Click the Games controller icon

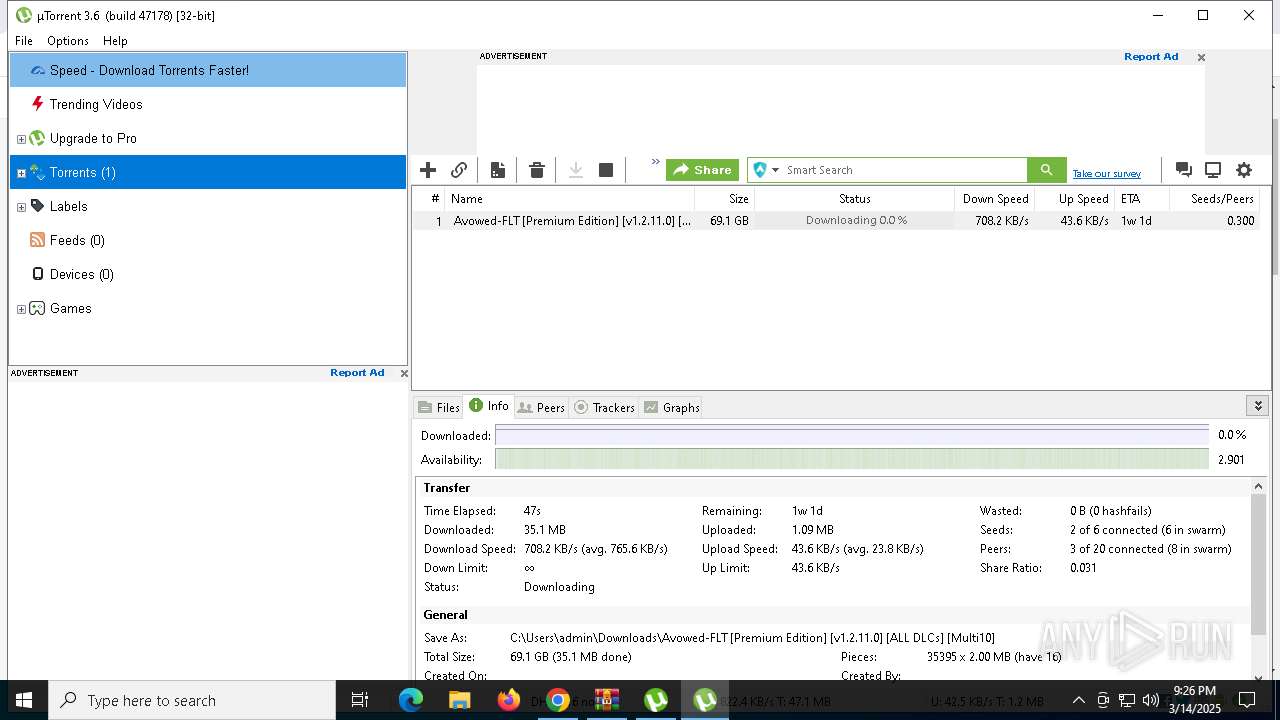pyautogui.click(x=37, y=308)
